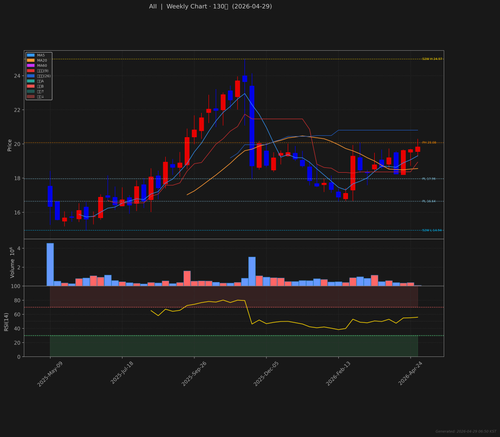The image size is (500, 437).
Task: Click the yellow 52W high line label
Action: coord(432,59)
